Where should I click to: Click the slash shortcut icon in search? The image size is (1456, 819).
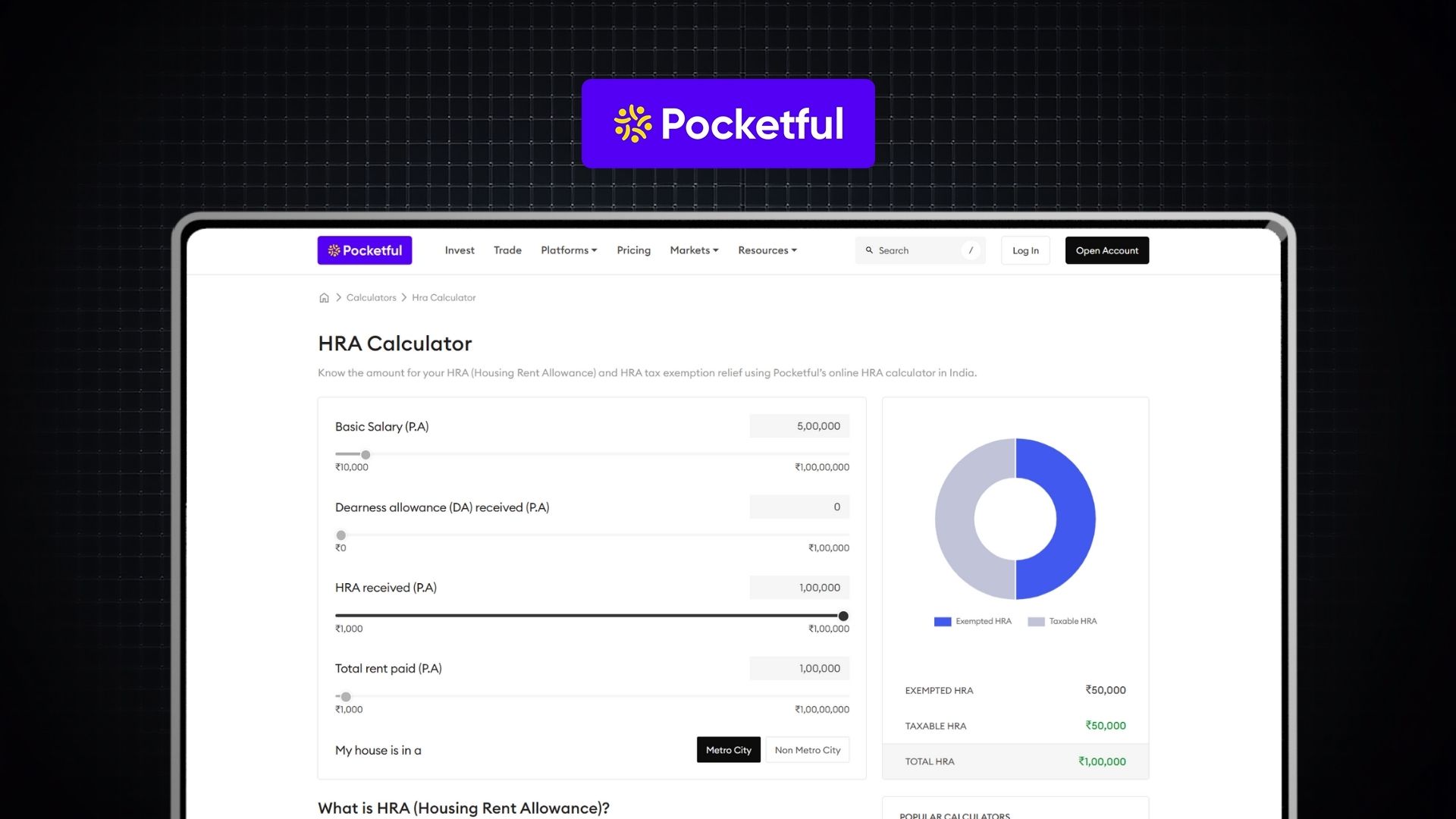971,250
